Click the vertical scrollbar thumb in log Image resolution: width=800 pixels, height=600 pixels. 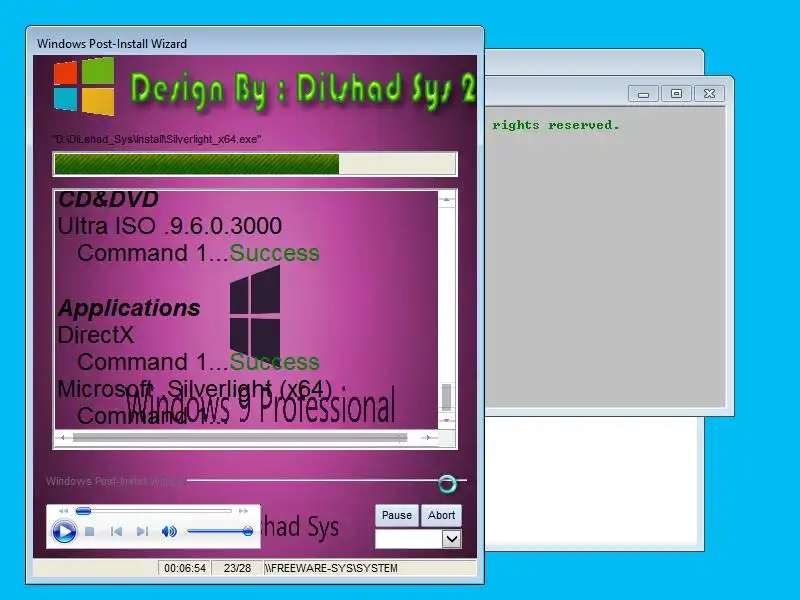click(x=446, y=397)
